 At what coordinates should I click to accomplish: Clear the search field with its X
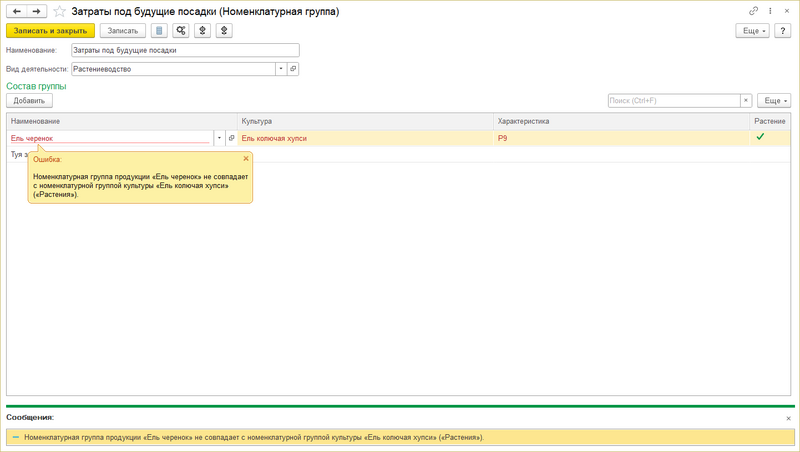click(x=746, y=101)
